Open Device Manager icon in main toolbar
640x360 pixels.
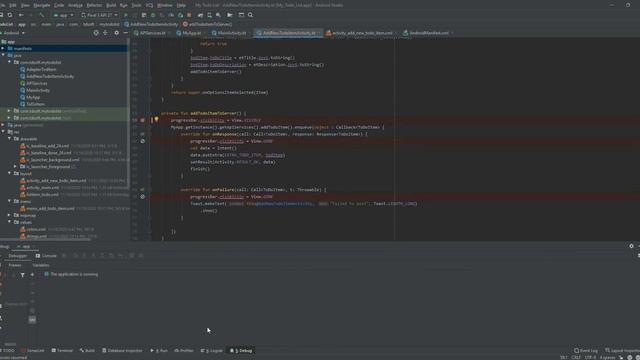point(209,15)
